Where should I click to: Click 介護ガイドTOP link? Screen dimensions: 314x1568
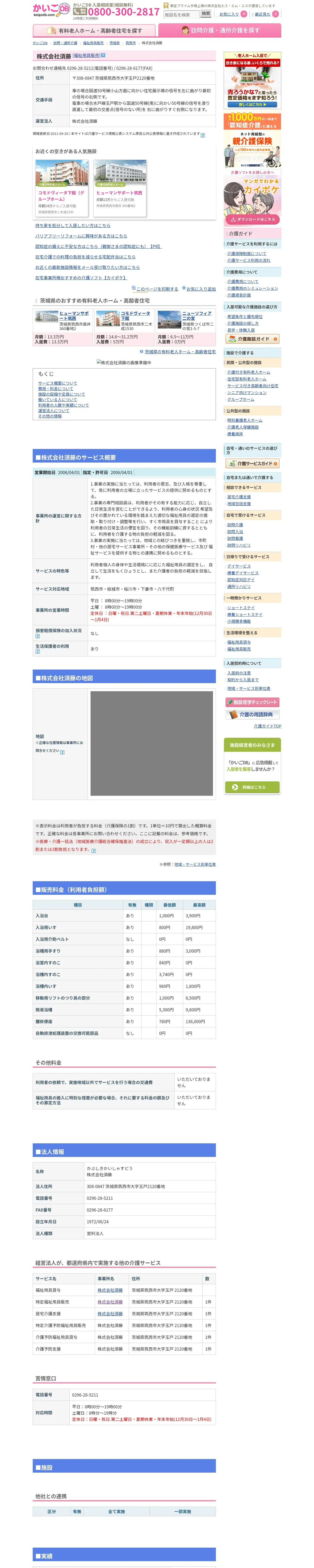[268, 726]
